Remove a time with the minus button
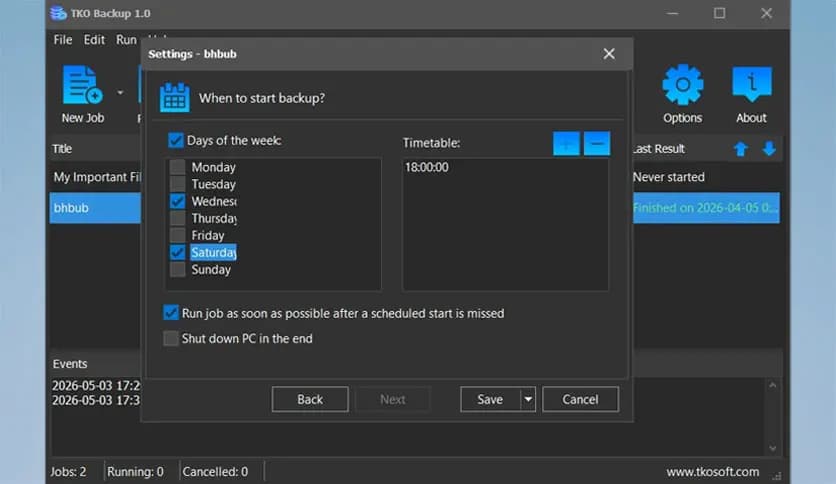Viewport: 836px width, 484px height. click(597, 143)
